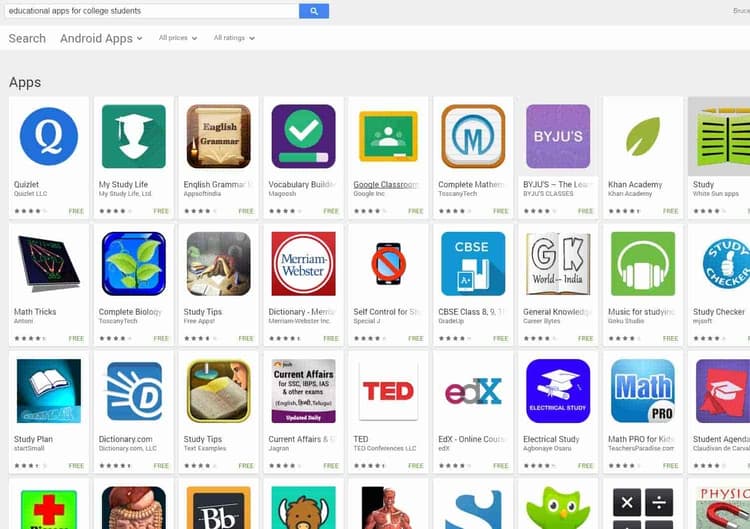The height and width of the screenshot is (529, 750).
Task: Focus the search field with educational apps query
Action: [x=152, y=11]
